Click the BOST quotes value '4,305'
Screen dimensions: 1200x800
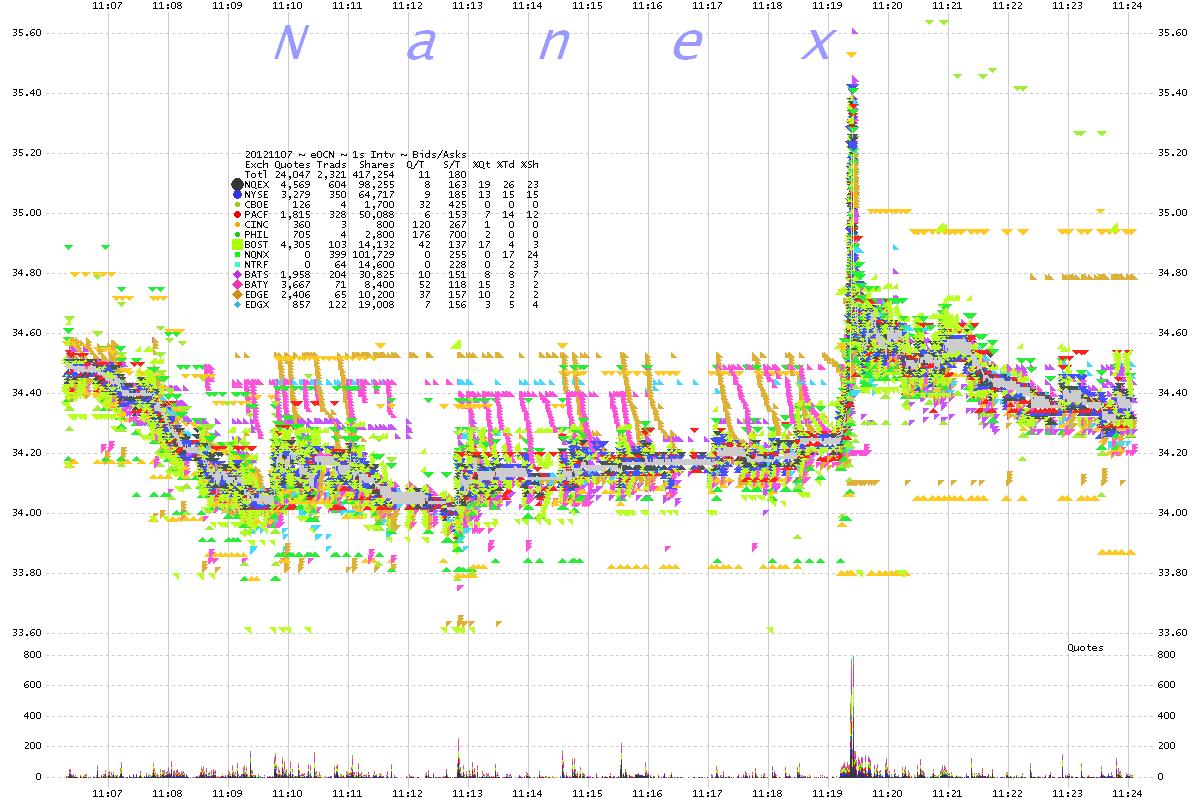tap(295, 244)
